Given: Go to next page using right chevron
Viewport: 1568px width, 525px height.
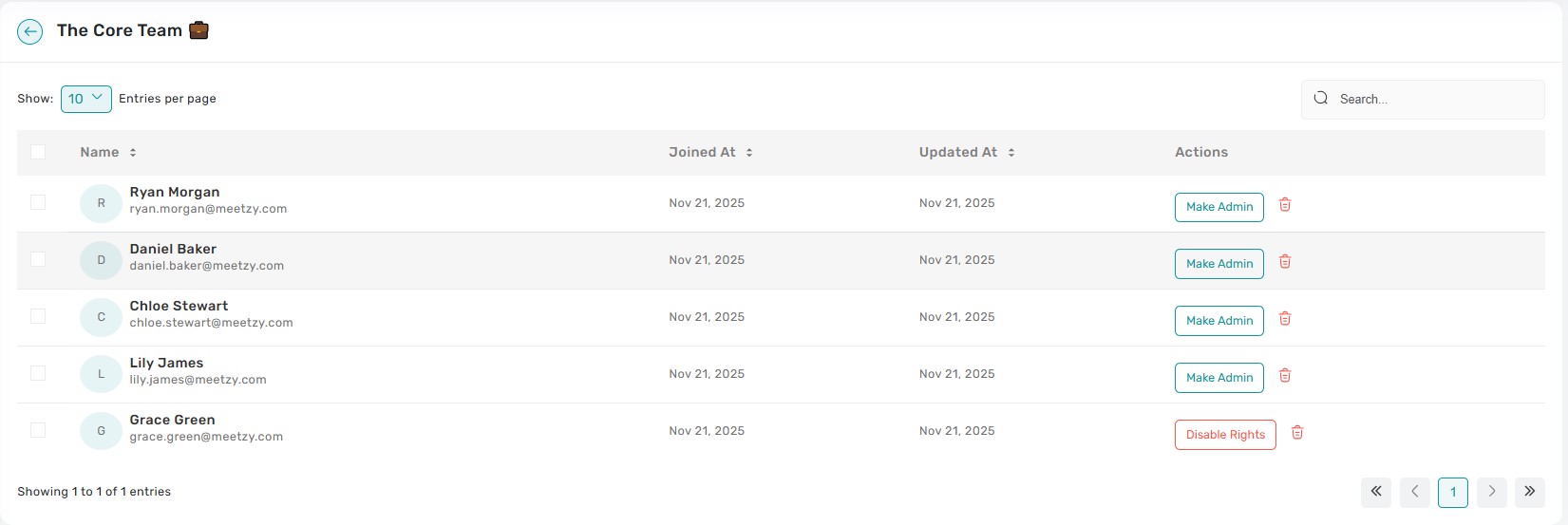Looking at the screenshot, I should point(1491,492).
